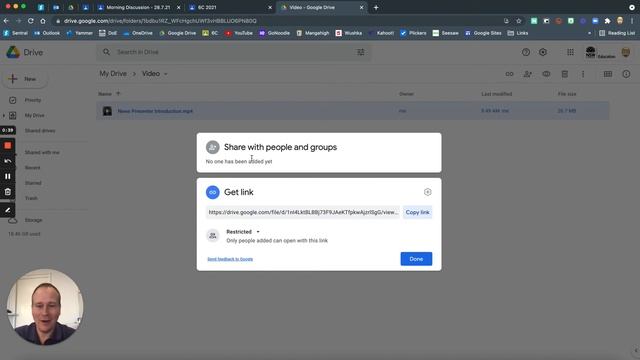Screen dimensions: 640x360
Task: Select the recorder pen draw tool
Action: click(8, 210)
